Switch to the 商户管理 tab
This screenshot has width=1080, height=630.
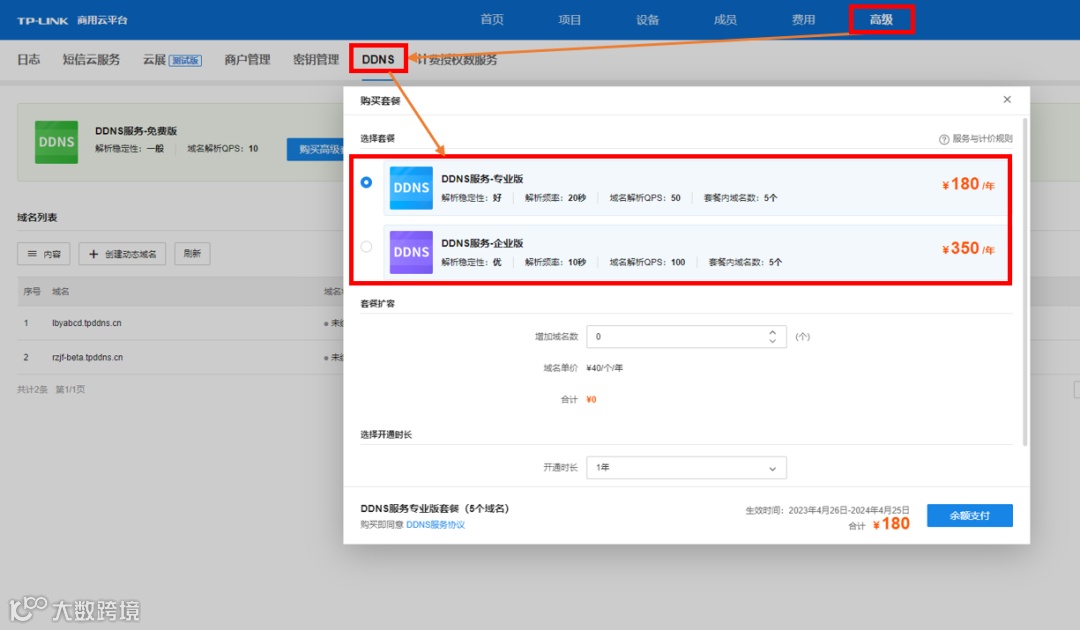247,60
